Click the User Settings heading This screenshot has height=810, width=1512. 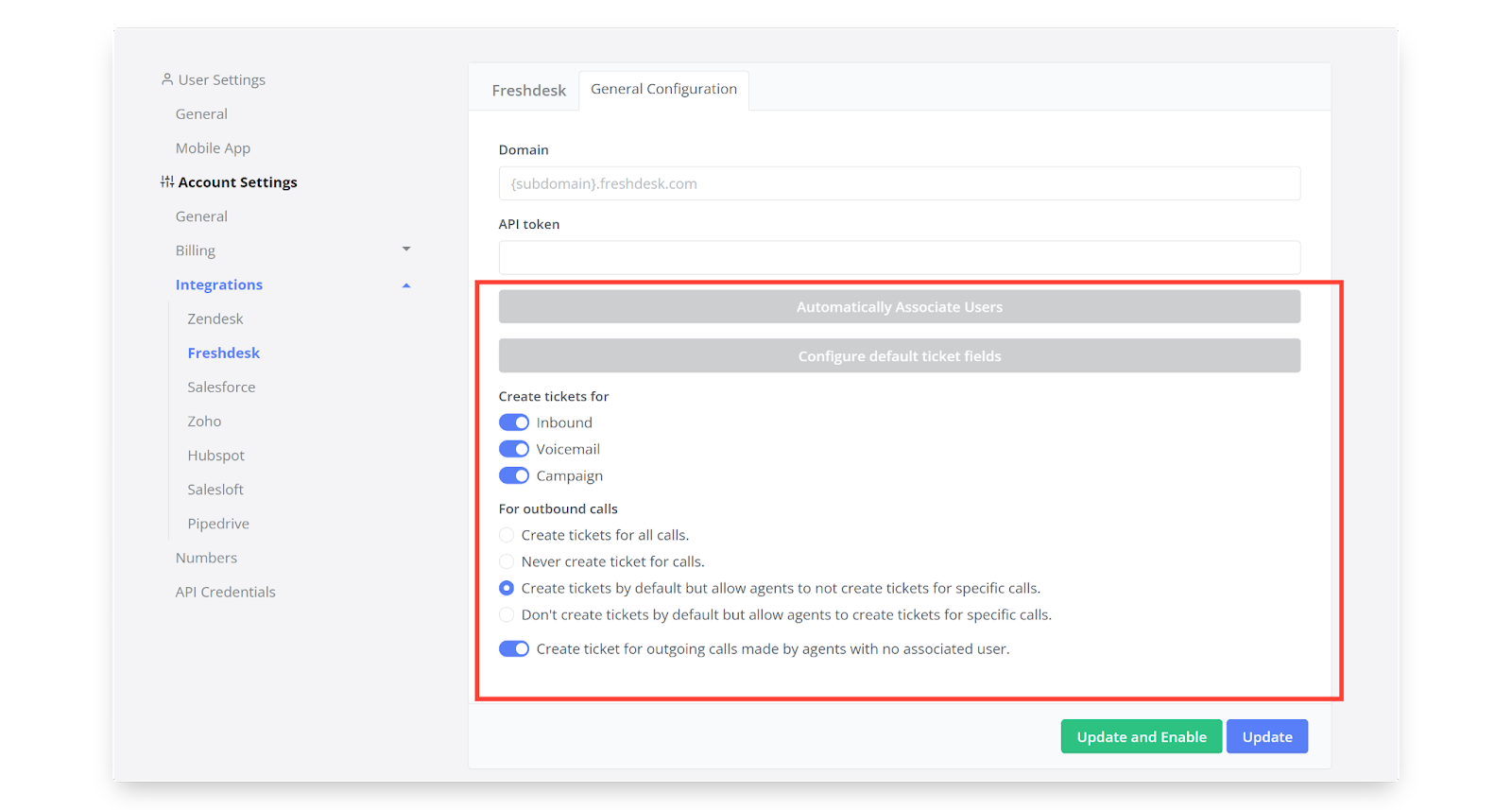[222, 79]
